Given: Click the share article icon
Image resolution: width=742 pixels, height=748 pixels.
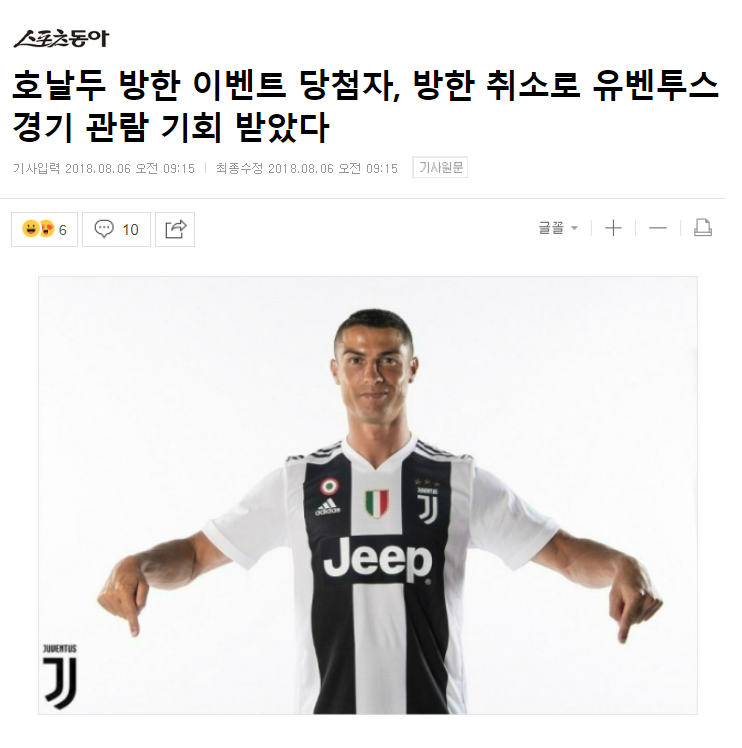Looking at the screenshot, I should tap(175, 229).
